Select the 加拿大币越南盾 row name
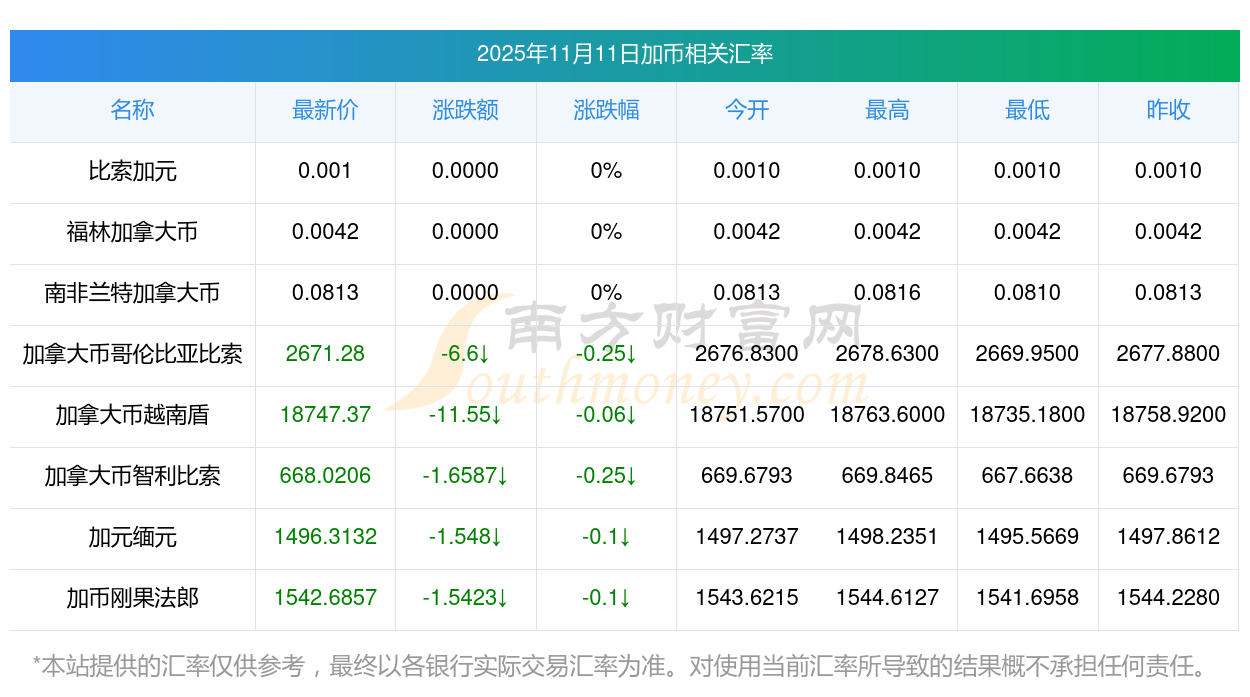1250x697 pixels. tap(132, 415)
